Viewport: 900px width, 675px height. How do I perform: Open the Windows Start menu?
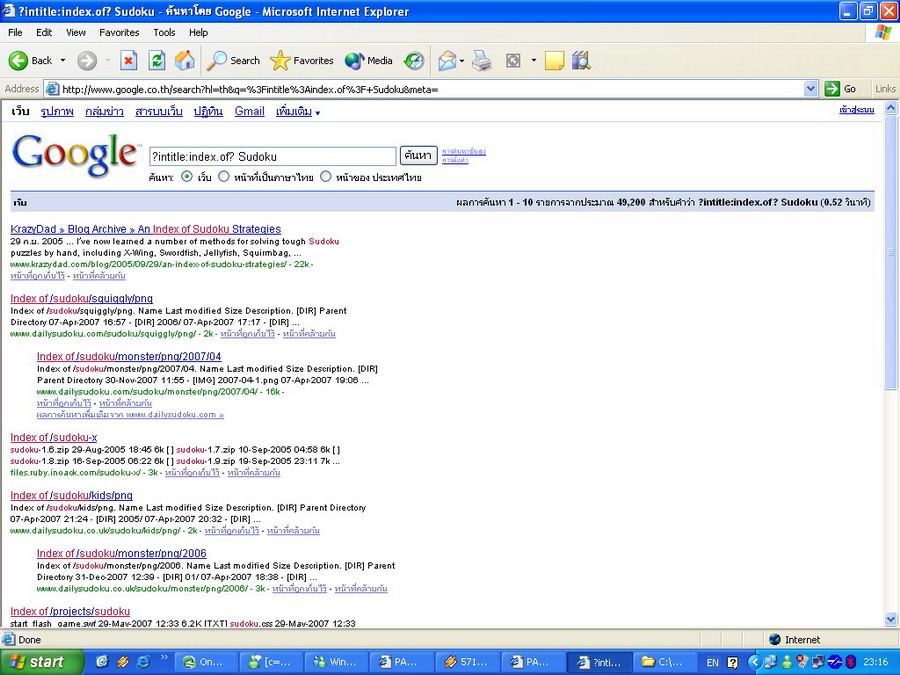[41, 662]
